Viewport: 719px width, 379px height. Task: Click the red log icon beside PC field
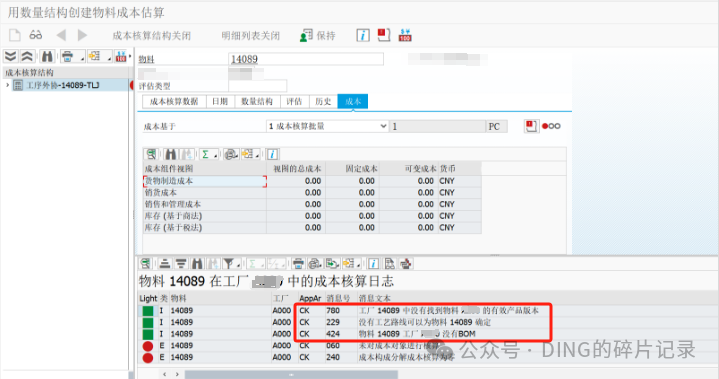(x=531, y=126)
